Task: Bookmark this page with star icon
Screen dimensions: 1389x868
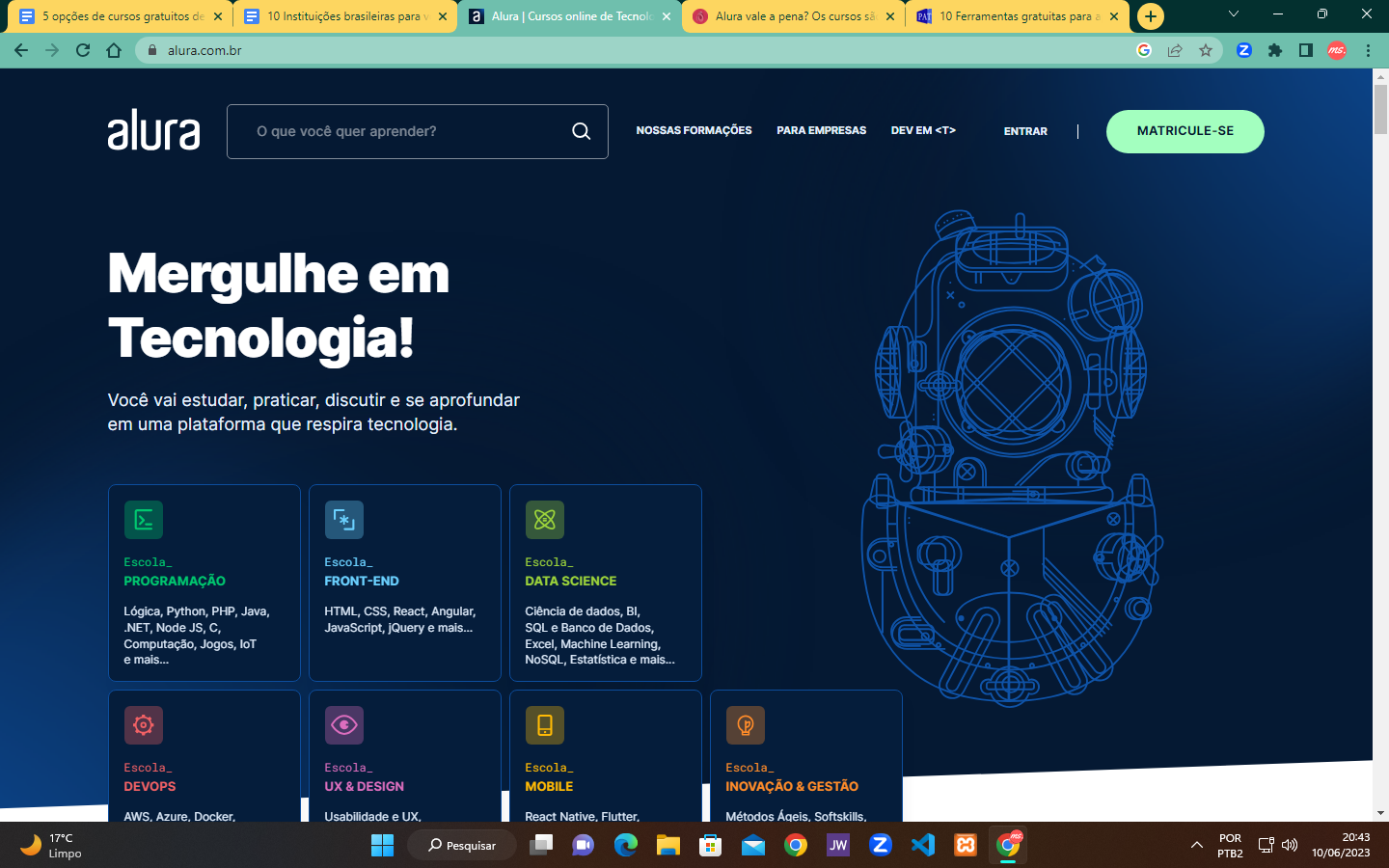Action: point(1206,50)
